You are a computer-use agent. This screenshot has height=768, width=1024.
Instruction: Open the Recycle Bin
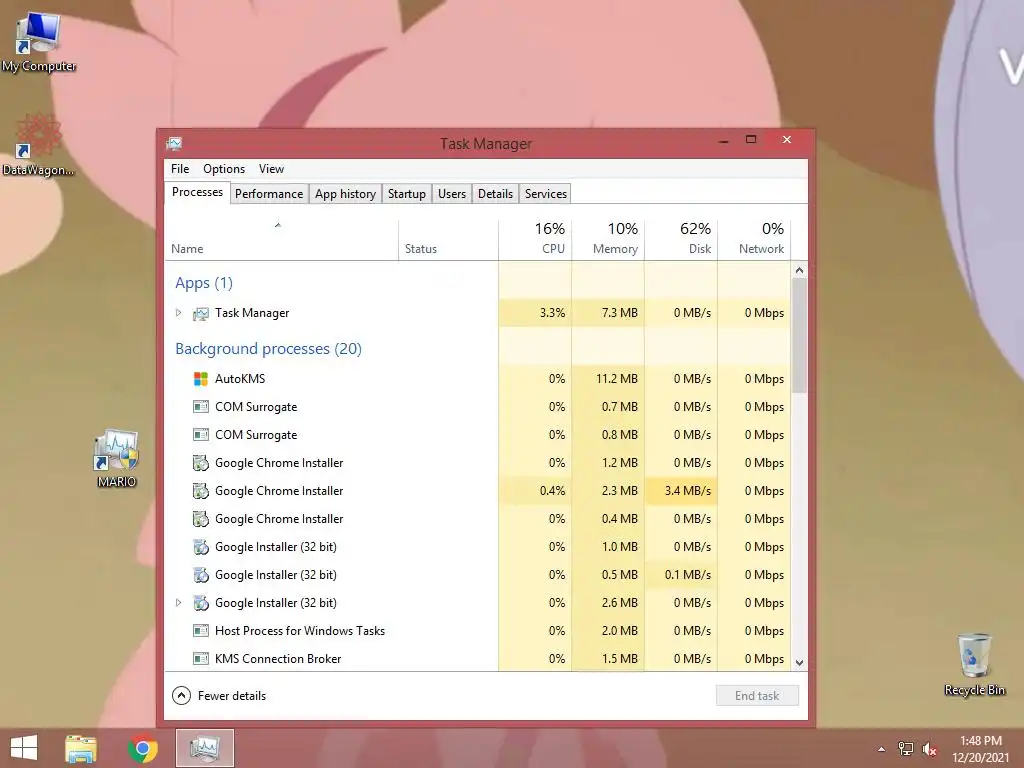(974, 665)
